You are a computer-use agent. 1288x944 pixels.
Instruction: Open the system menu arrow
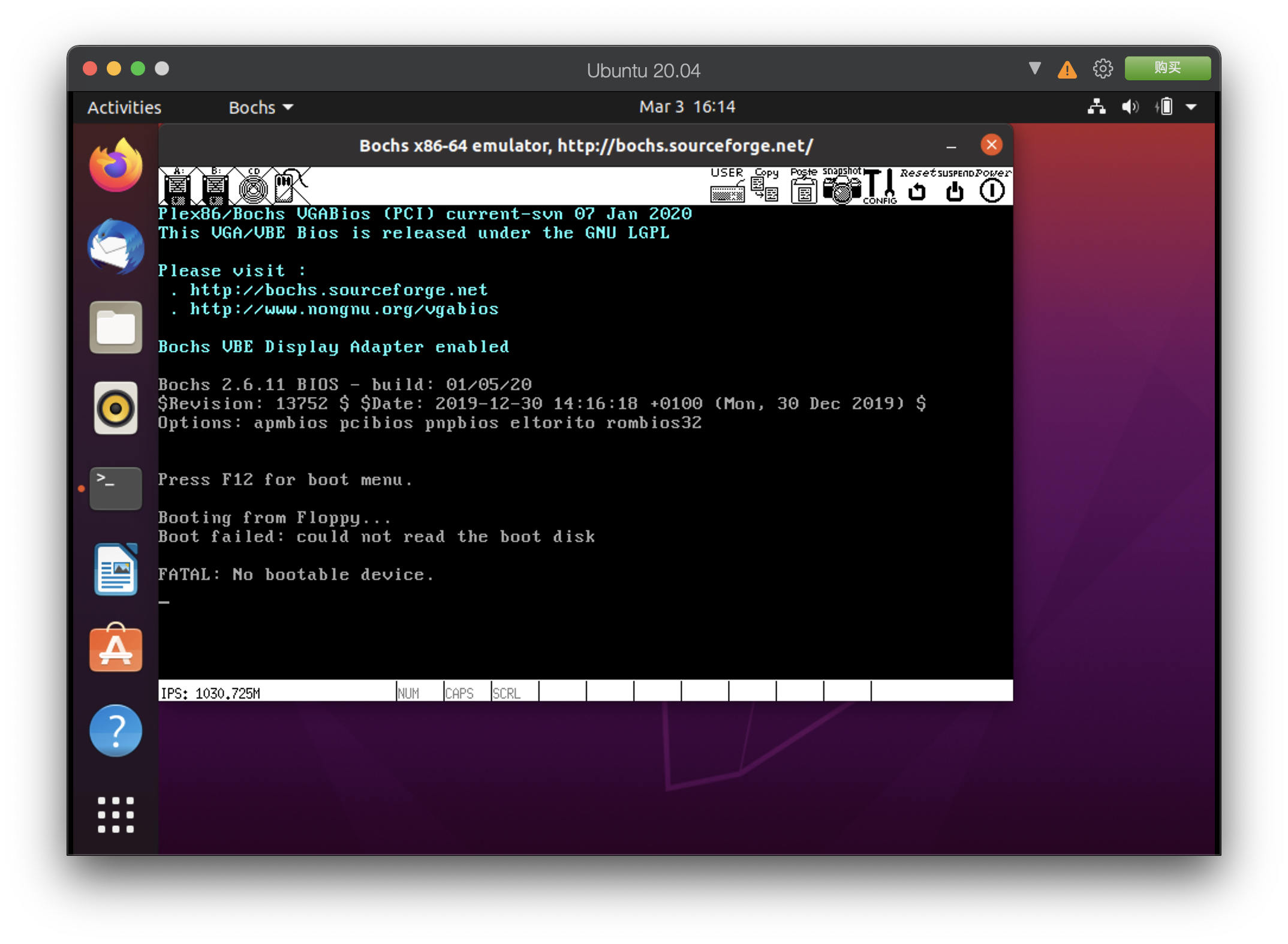tap(1191, 107)
